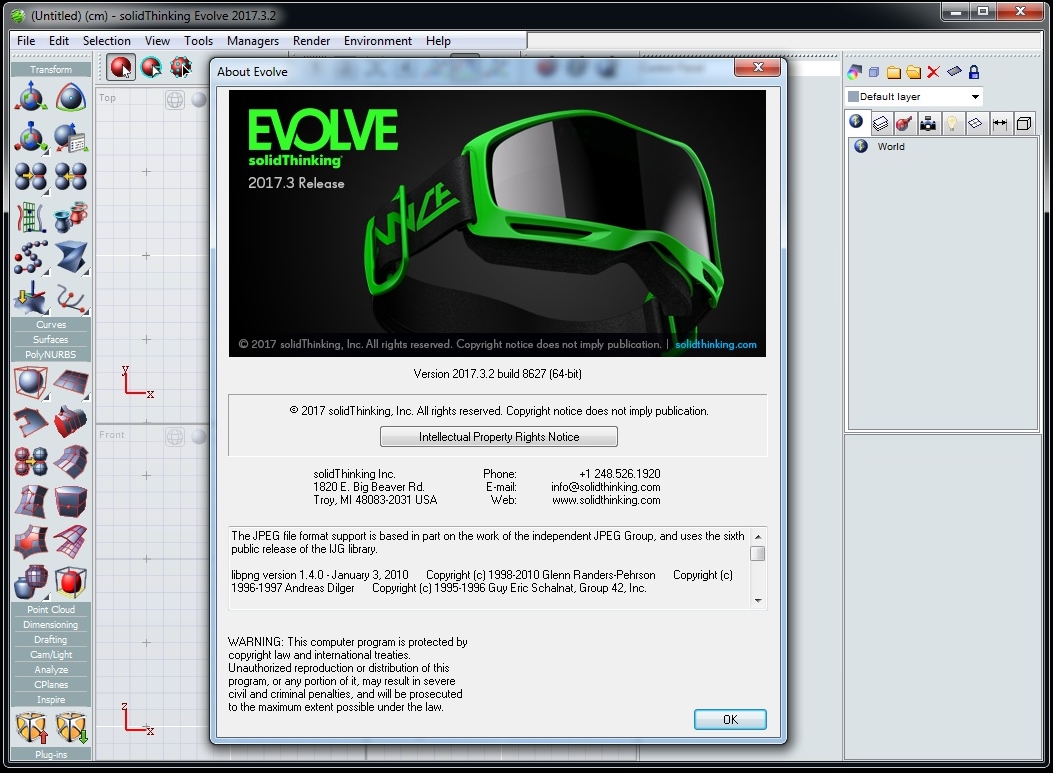Switch to the Materials red sphere tab
Screen dimensions: 1053x773
pos(904,124)
